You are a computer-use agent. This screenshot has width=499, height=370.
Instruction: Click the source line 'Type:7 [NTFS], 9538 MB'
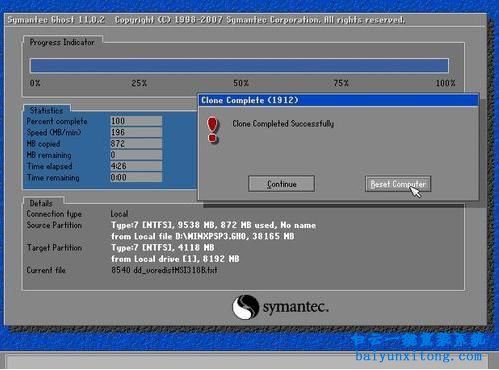(213, 226)
